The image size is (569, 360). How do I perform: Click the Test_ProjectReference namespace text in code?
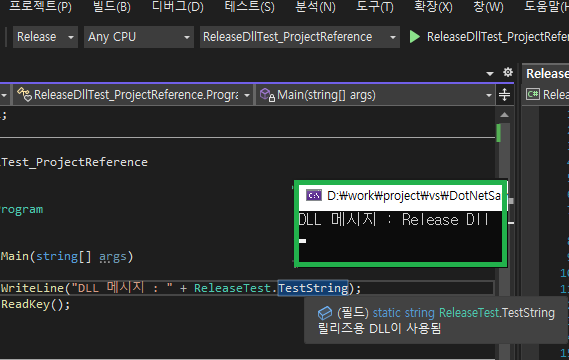[74, 162]
